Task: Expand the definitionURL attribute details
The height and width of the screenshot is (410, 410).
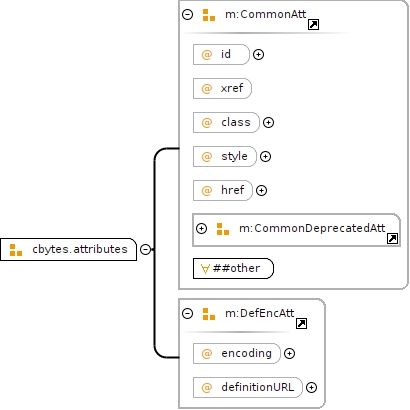Action: tap(311, 388)
